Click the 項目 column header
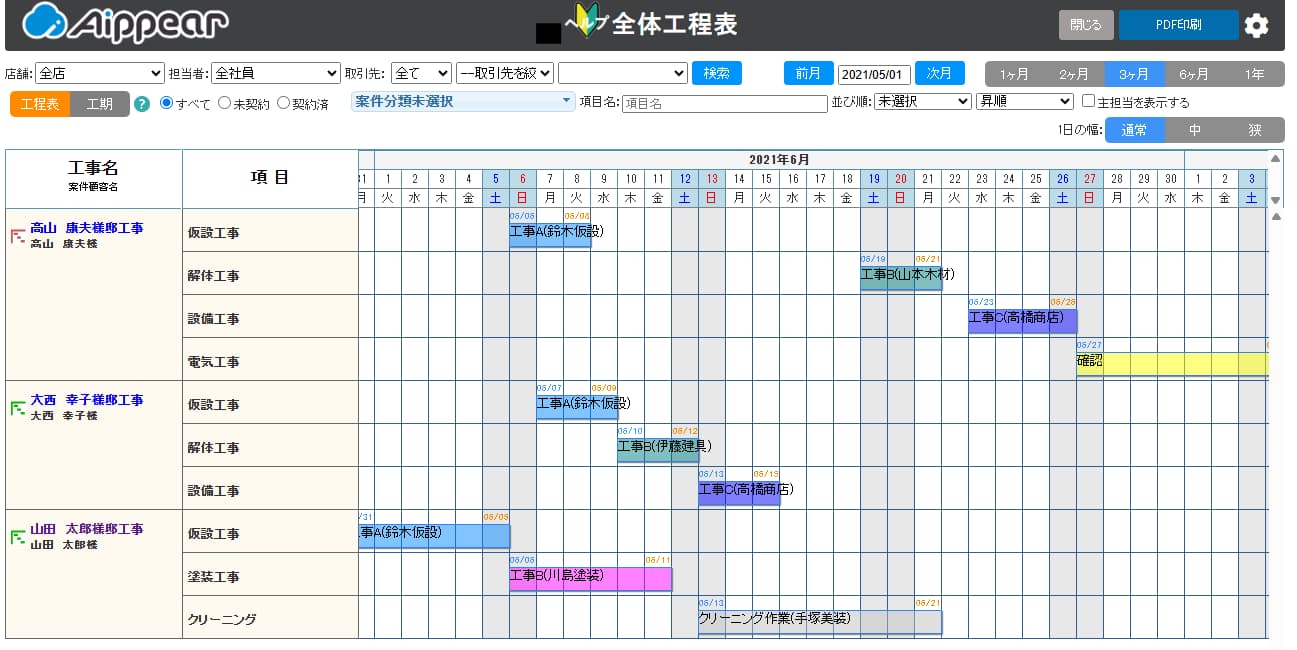 270,177
